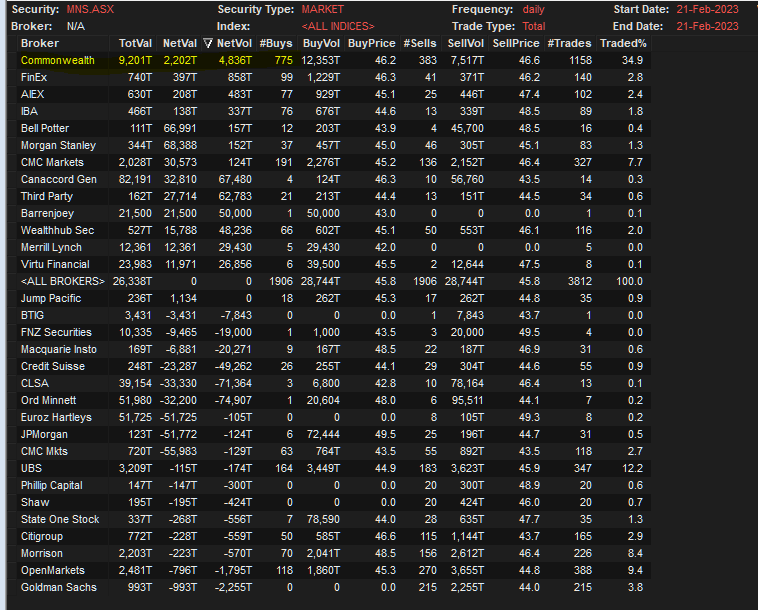Select the State One Stock broker row
758x610 pixels.
tap(334, 519)
